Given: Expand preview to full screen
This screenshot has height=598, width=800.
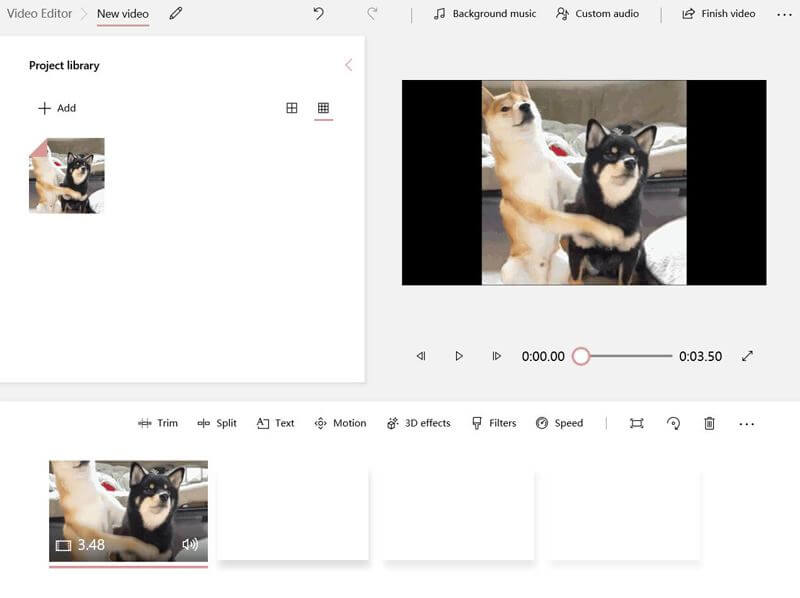Looking at the screenshot, I should tap(747, 356).
